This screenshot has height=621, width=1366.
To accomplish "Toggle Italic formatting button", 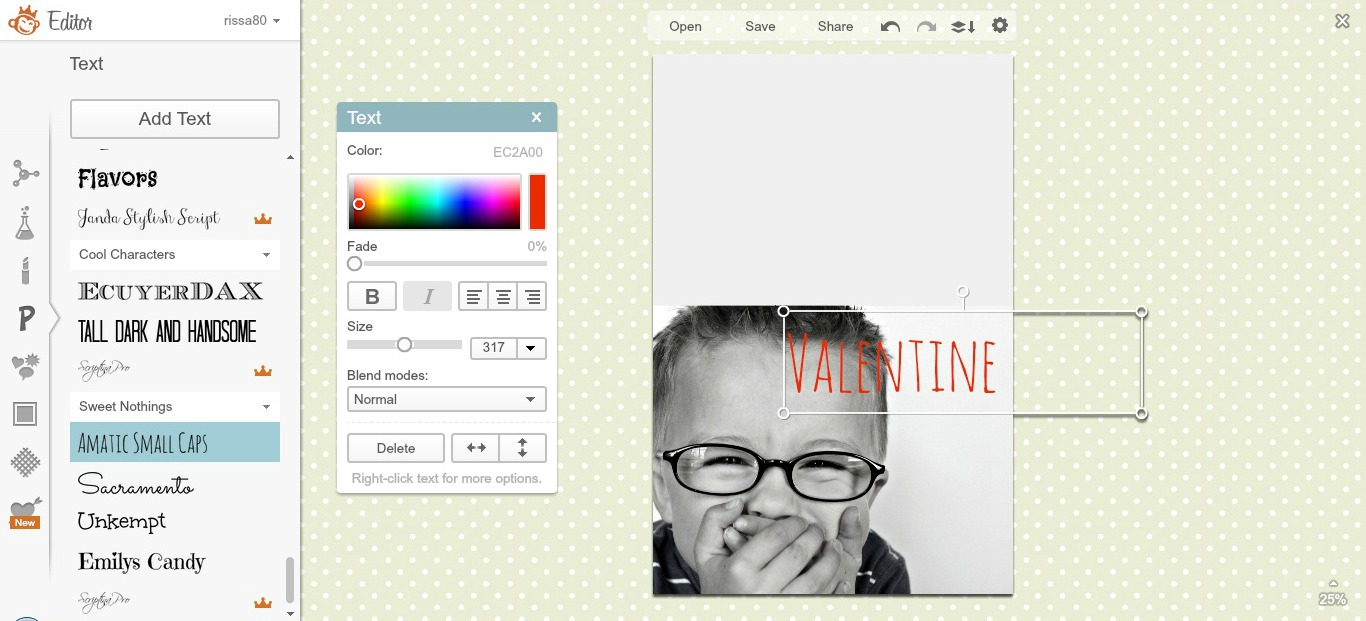I will (428, 296).
